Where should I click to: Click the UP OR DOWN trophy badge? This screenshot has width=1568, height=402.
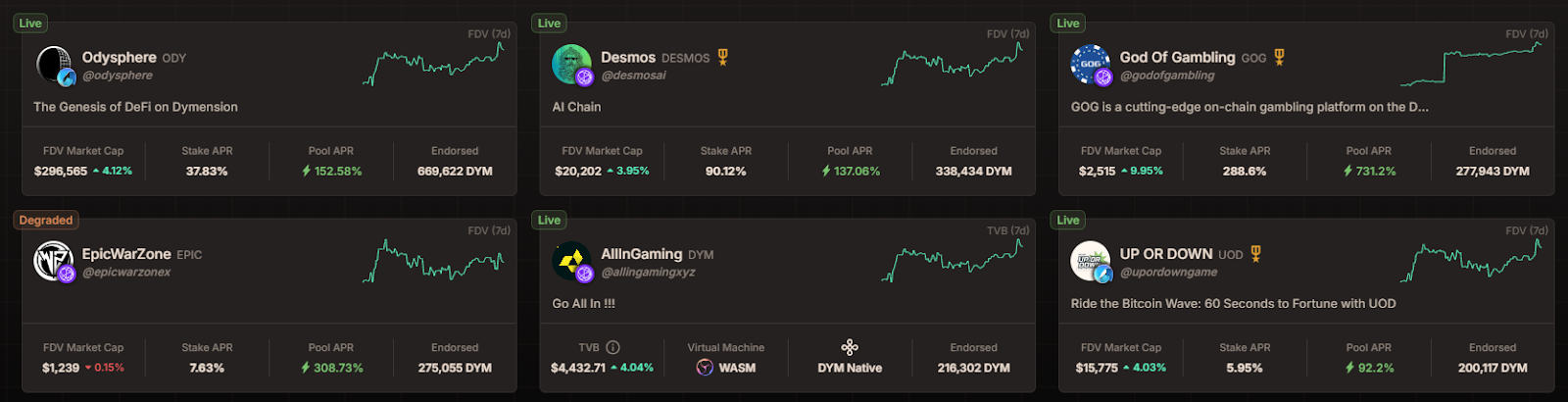(1255, 253)
